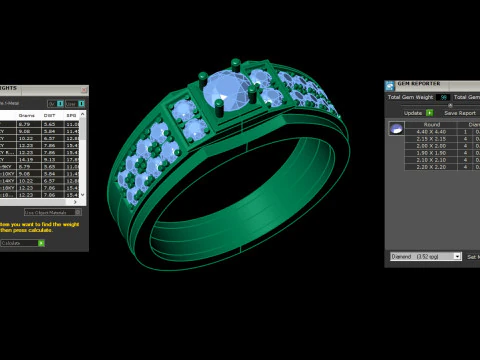The image size is (480, 360).
Task: Click quantity 1 in the 4.40 X 4.40 row
Action: [x=465, y=132]
